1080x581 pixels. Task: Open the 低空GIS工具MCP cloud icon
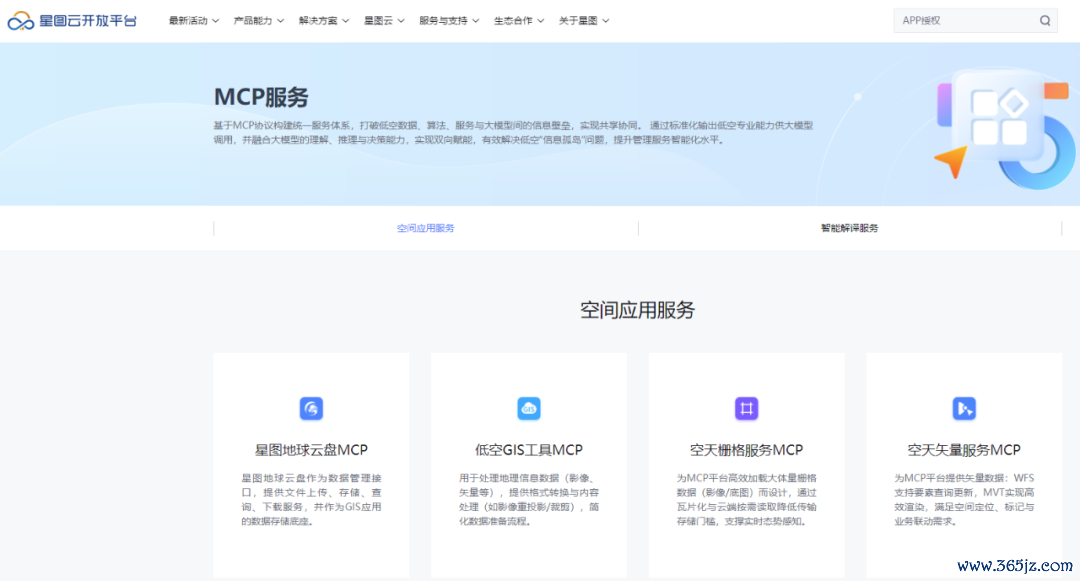pos(529,408)
